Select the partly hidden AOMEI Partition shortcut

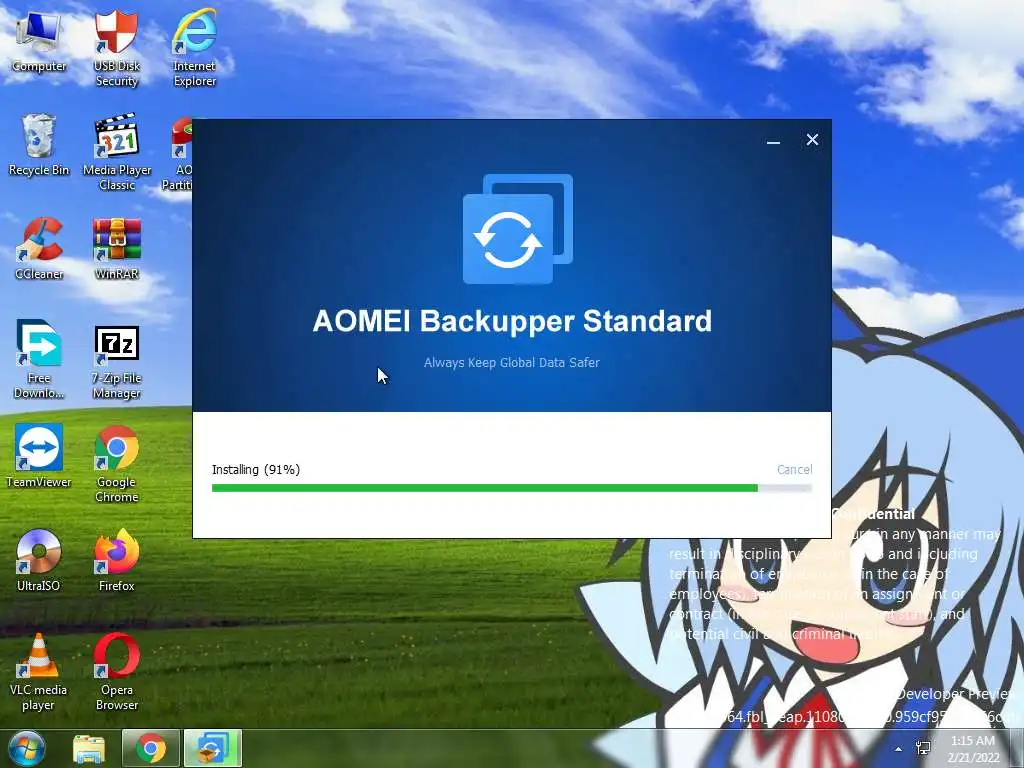point(180,154)
